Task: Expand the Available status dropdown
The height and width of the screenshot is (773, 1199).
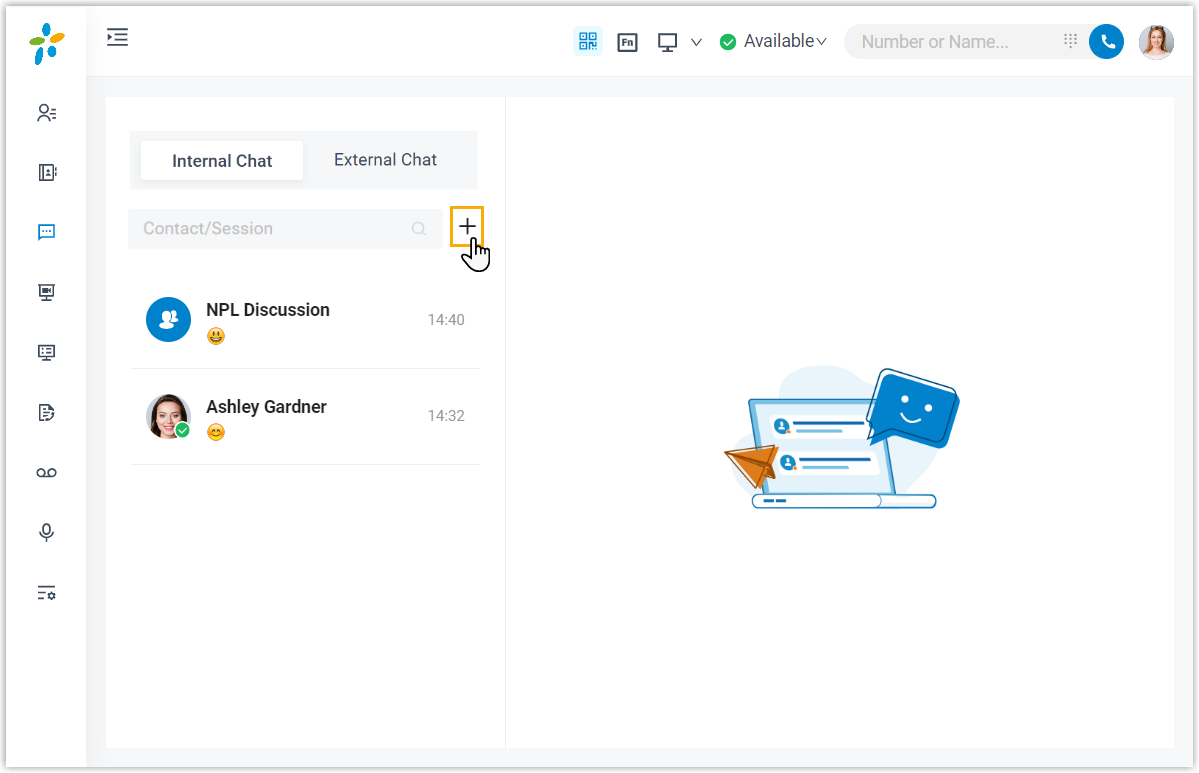Action: click(x=774, y=42)
